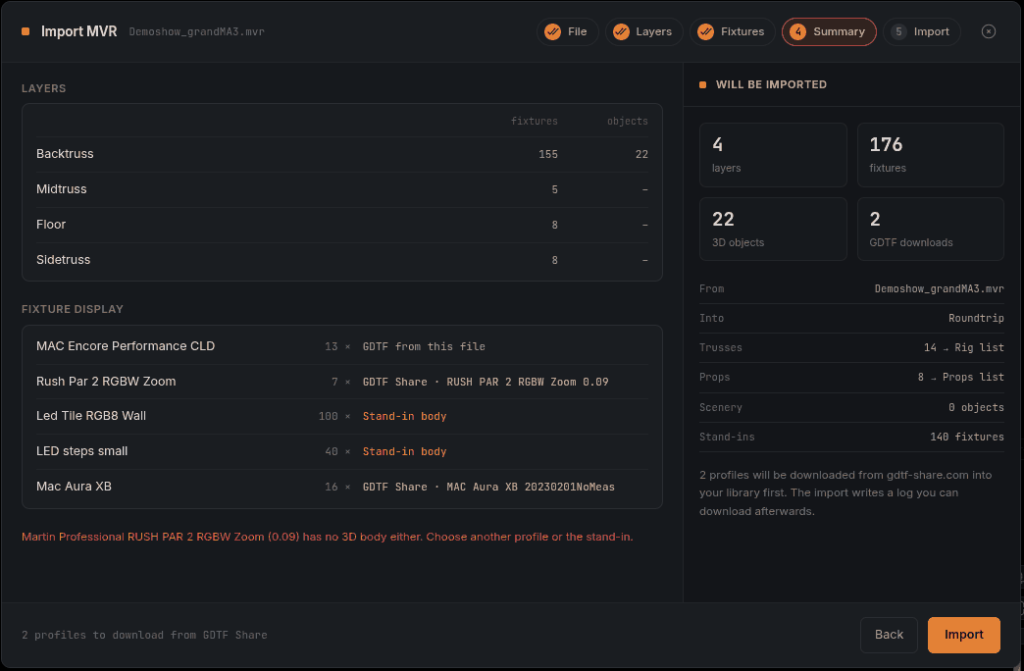The image size is (1024, 671).
Task: Select the Backtruss layer row
Action: pyautogui.click(x=342, y=154)
